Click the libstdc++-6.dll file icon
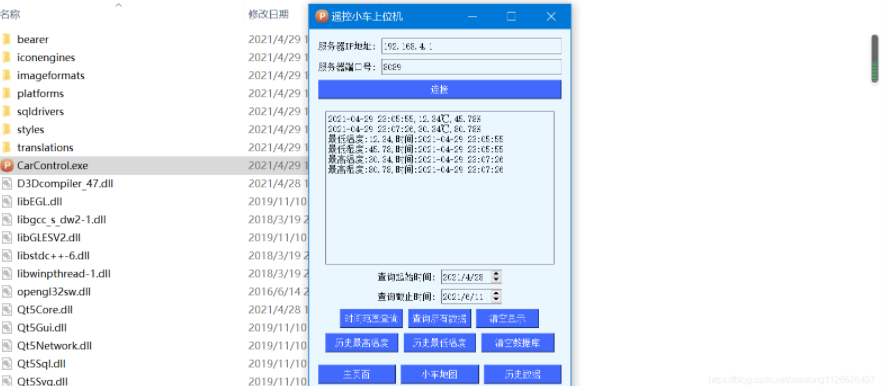 (x=7, y=256)
